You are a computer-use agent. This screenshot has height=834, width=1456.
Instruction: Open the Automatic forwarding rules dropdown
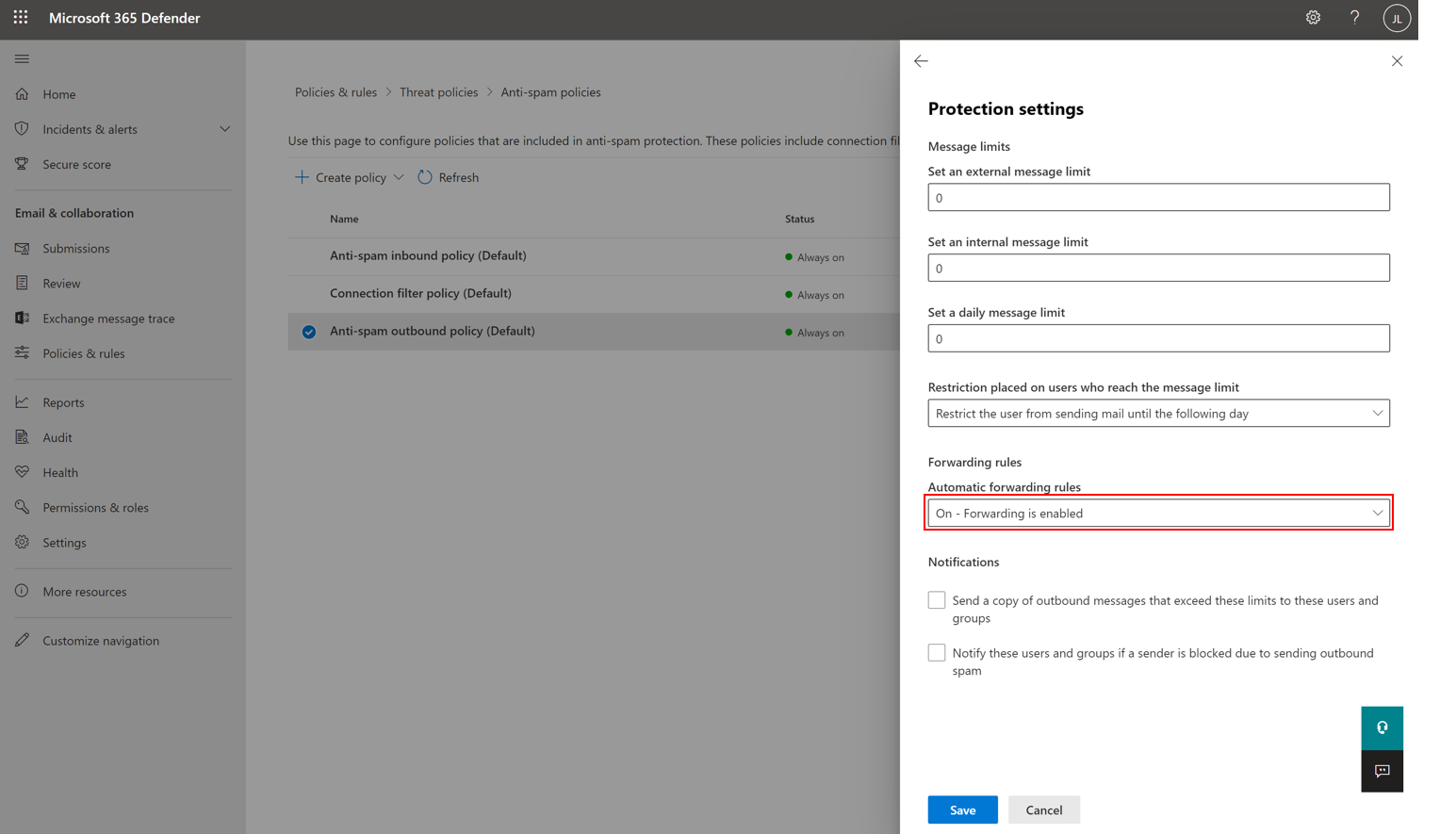coord(1157,513)
